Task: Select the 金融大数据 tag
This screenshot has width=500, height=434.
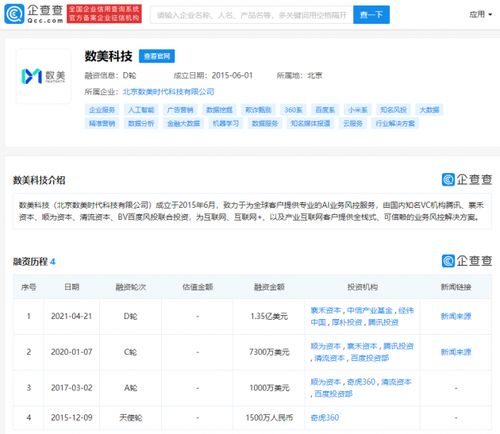Action: point(183,123)
